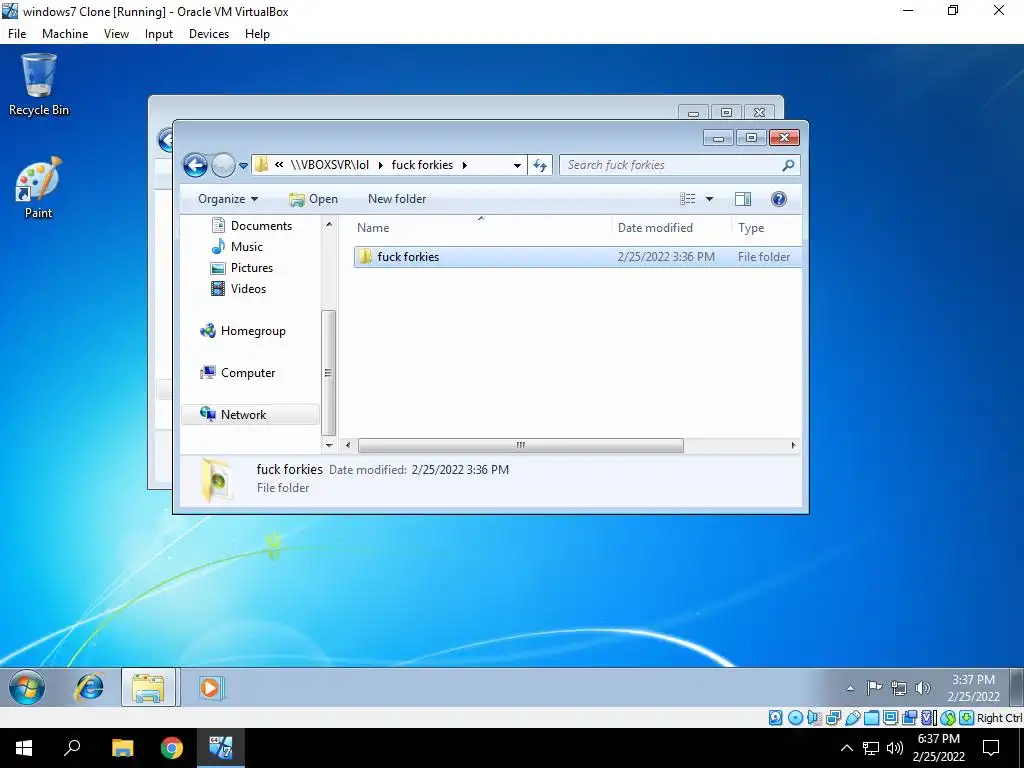Viewport: 1024px width, 768px height.
Task: Open the VirtualBox Machine menu
Action: 65,34
